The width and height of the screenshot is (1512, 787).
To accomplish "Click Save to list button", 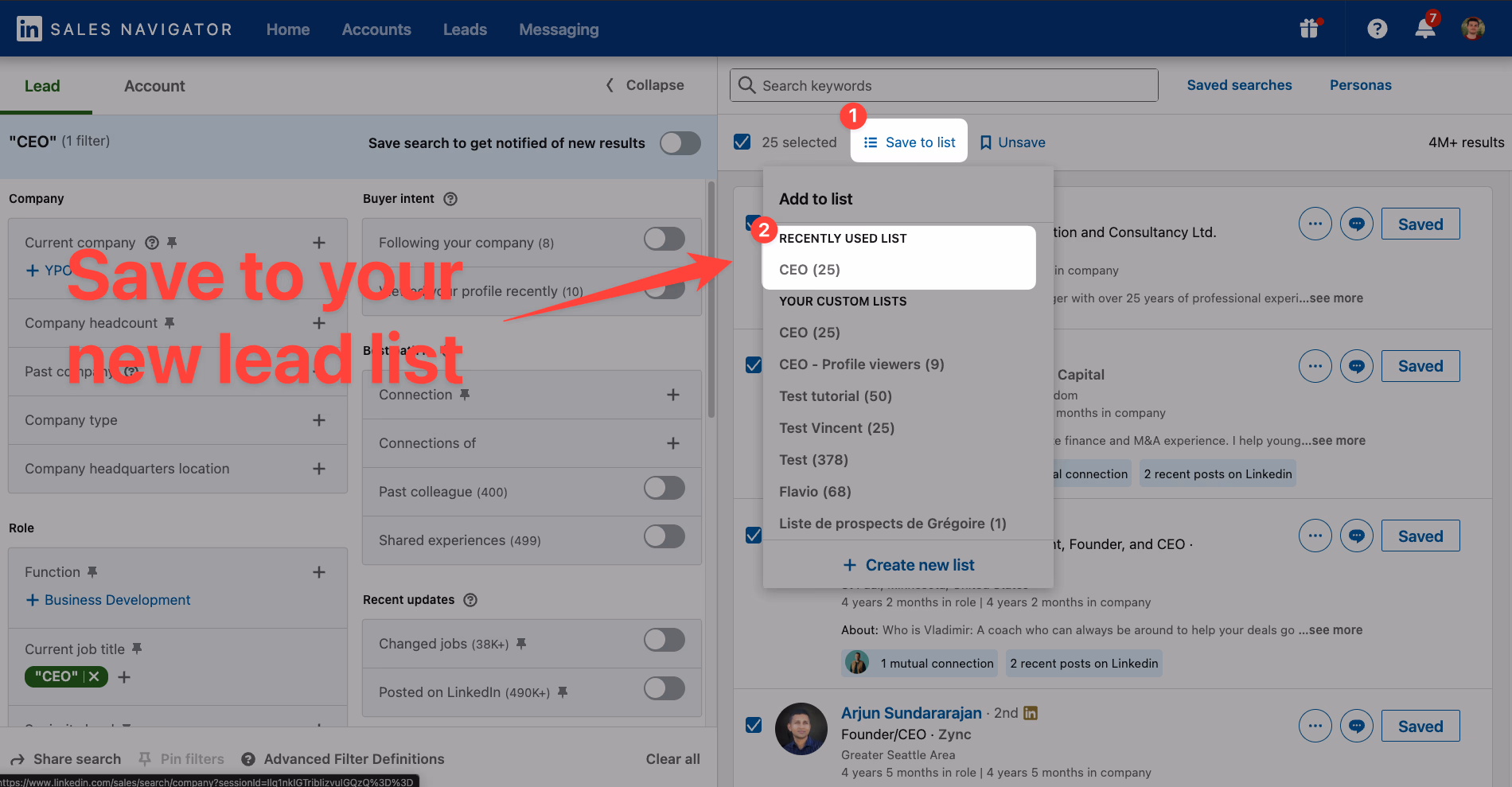I will (x=909, y=142).
